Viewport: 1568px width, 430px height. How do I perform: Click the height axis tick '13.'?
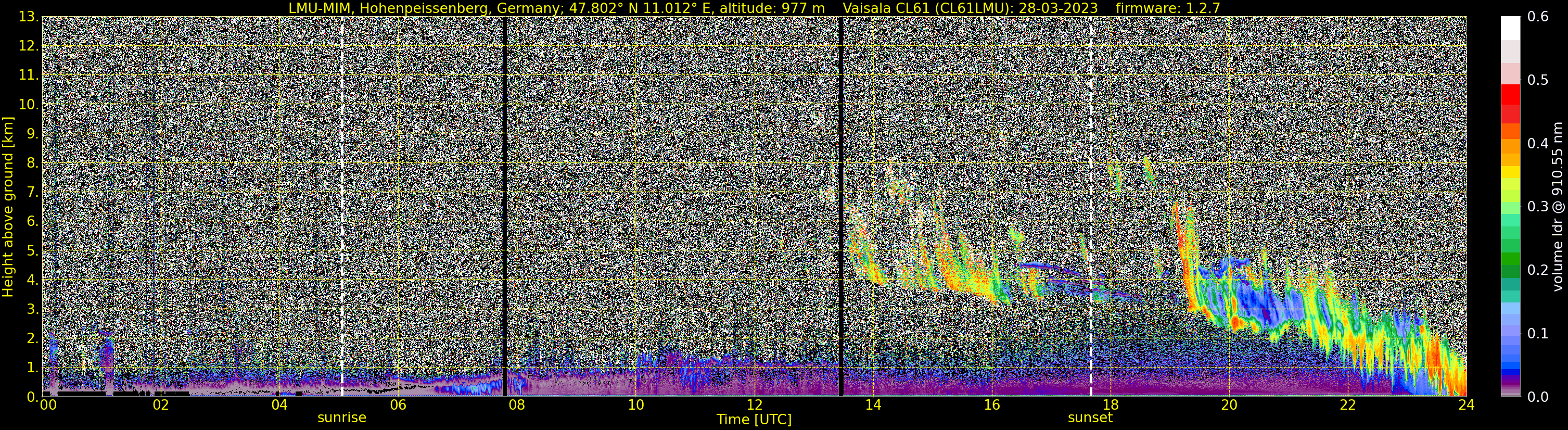coord(29,17)
